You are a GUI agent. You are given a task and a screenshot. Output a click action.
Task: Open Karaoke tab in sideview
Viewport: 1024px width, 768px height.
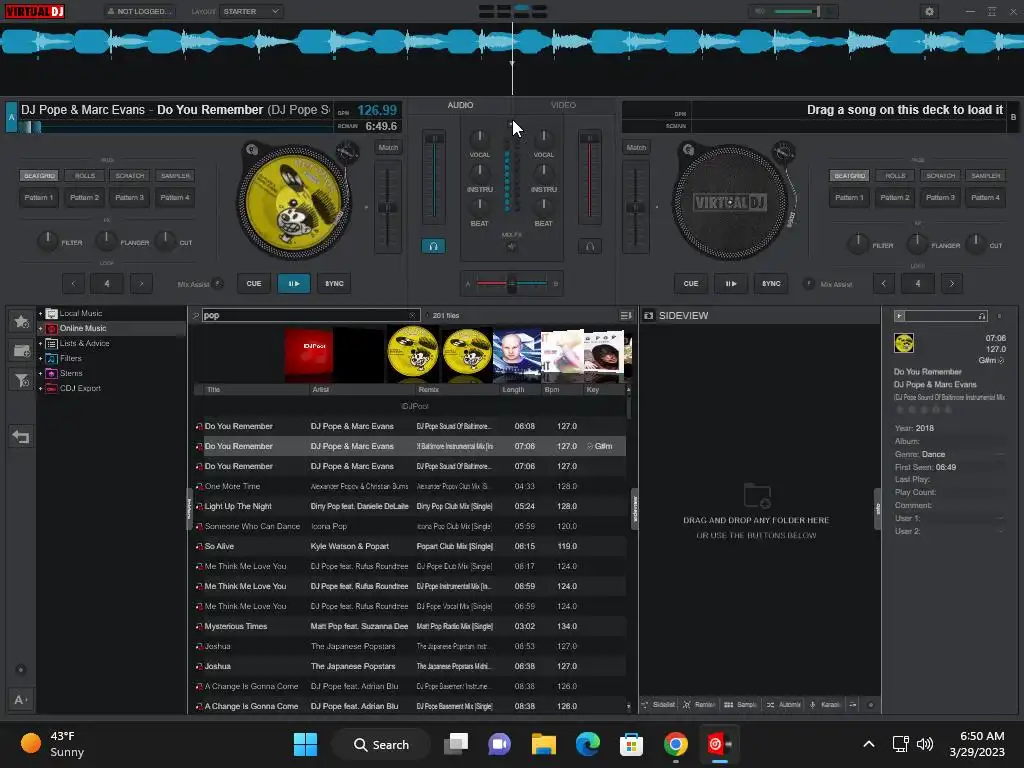[825, 705]
